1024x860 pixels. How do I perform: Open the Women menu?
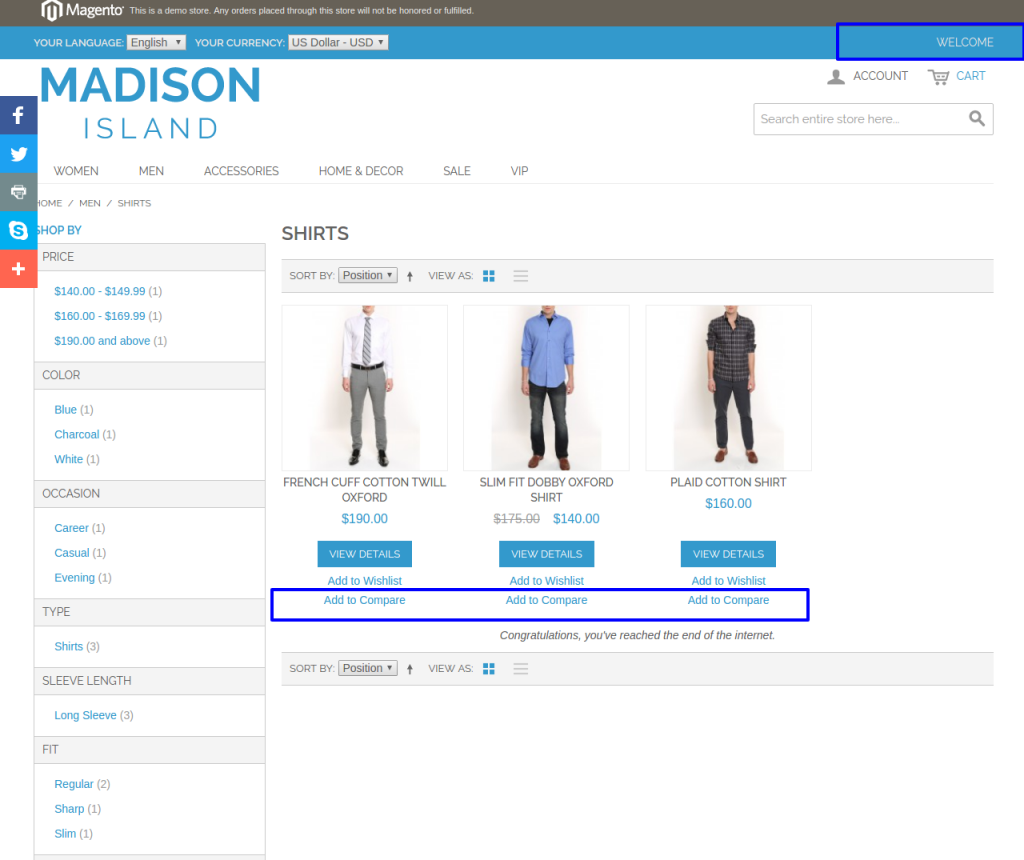pos(76,171)
